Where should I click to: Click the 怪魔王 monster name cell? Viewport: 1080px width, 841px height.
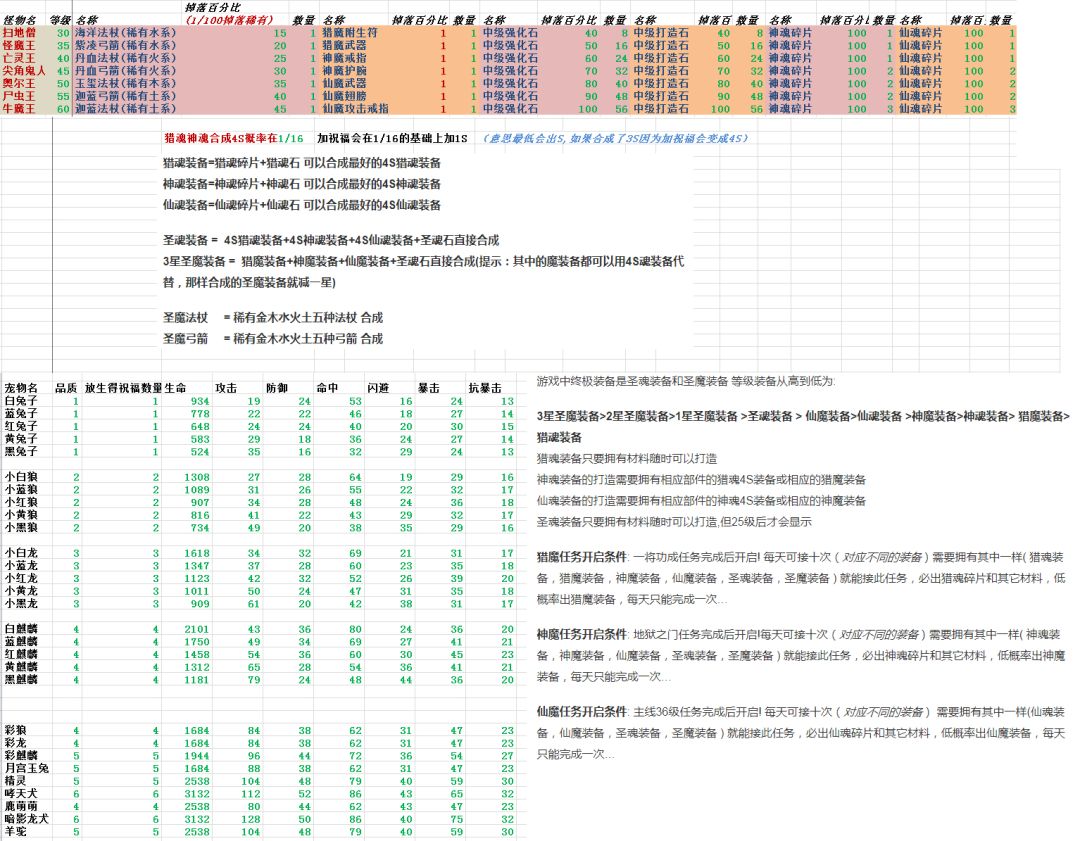coord(19,45)
